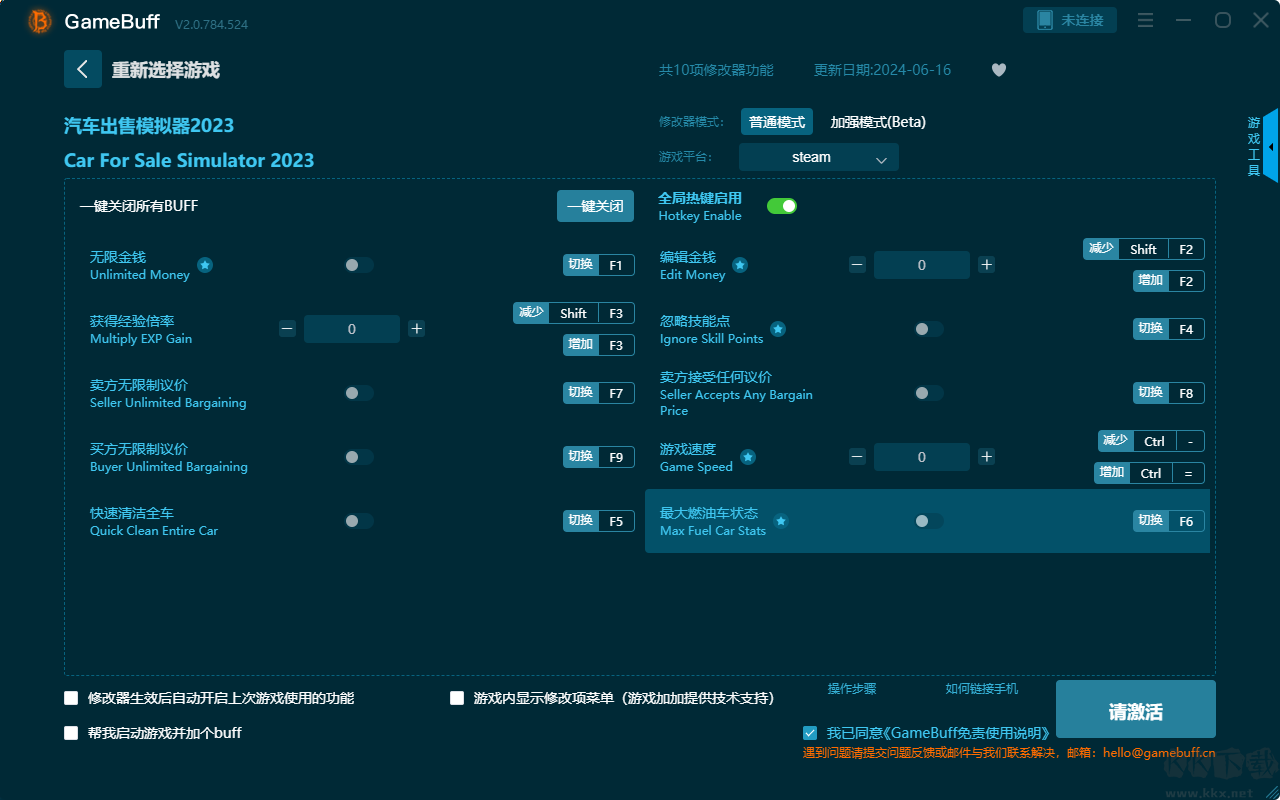Click 增加 Ctrl = hotkey for Game Speed

[x=1149, y=473]
